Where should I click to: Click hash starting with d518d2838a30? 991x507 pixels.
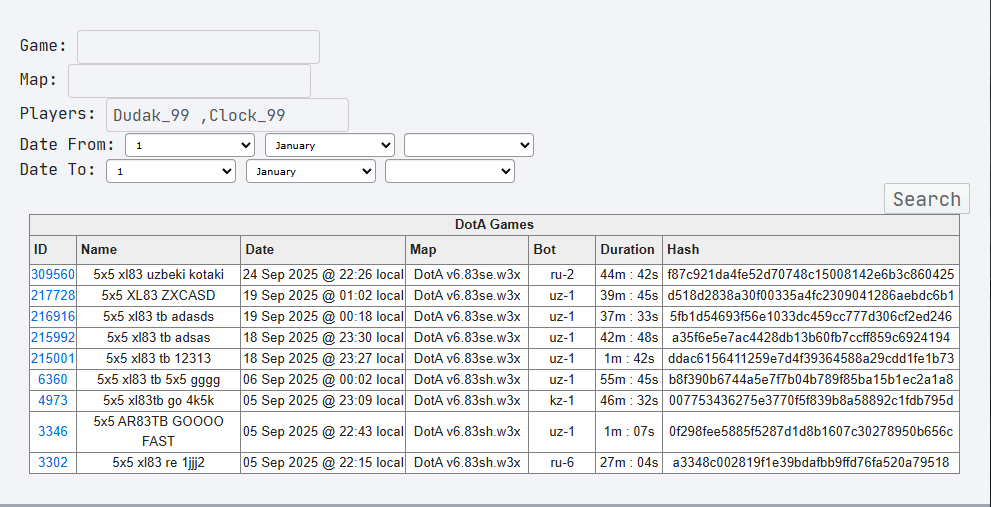811,295
